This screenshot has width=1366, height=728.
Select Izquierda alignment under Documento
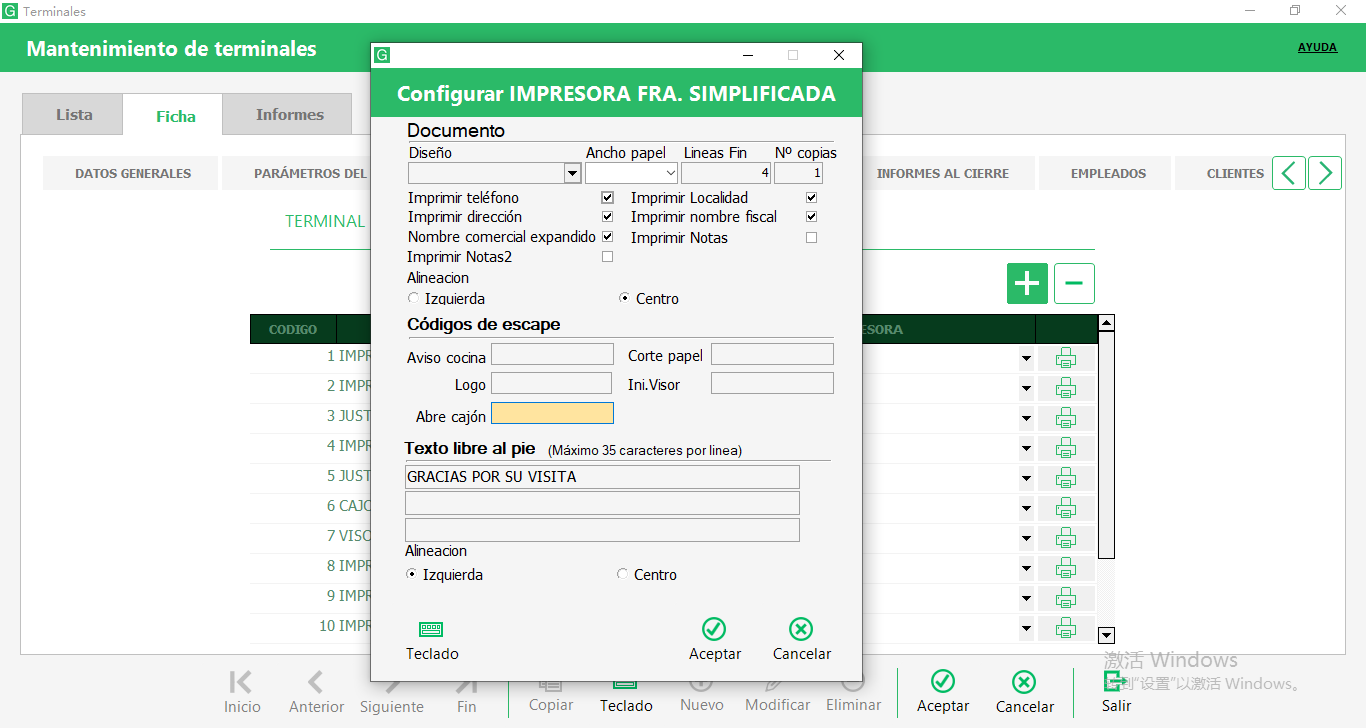point(414,298)
